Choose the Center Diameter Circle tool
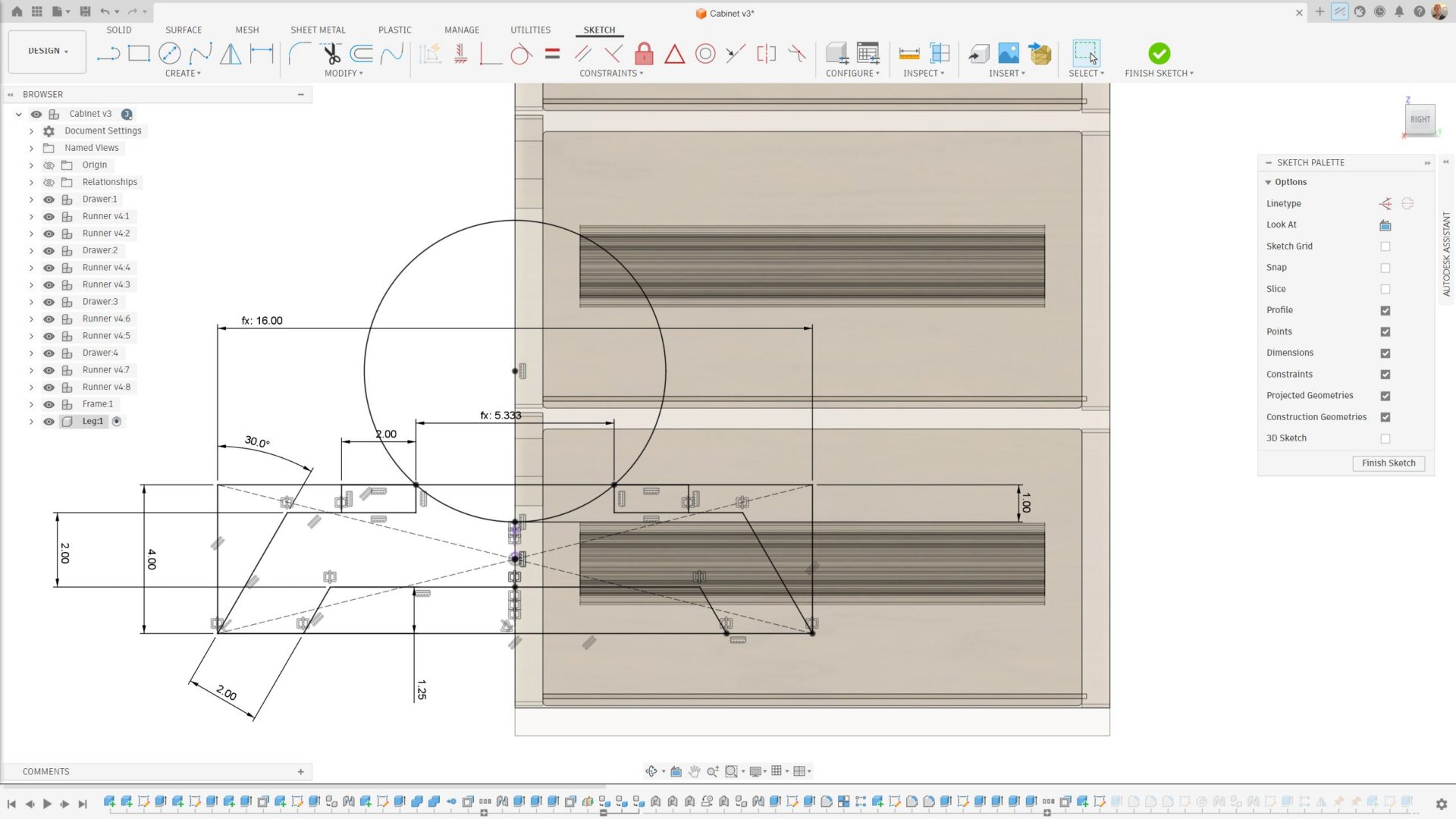Image resolution: width=1456 pixels, height=819 pixels. (169, 54)
